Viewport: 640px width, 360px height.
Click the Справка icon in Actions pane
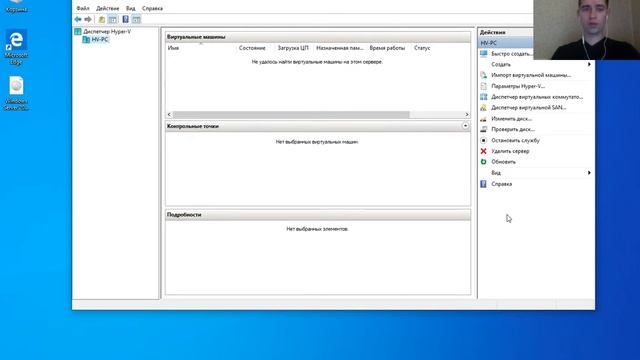[484, 184]
